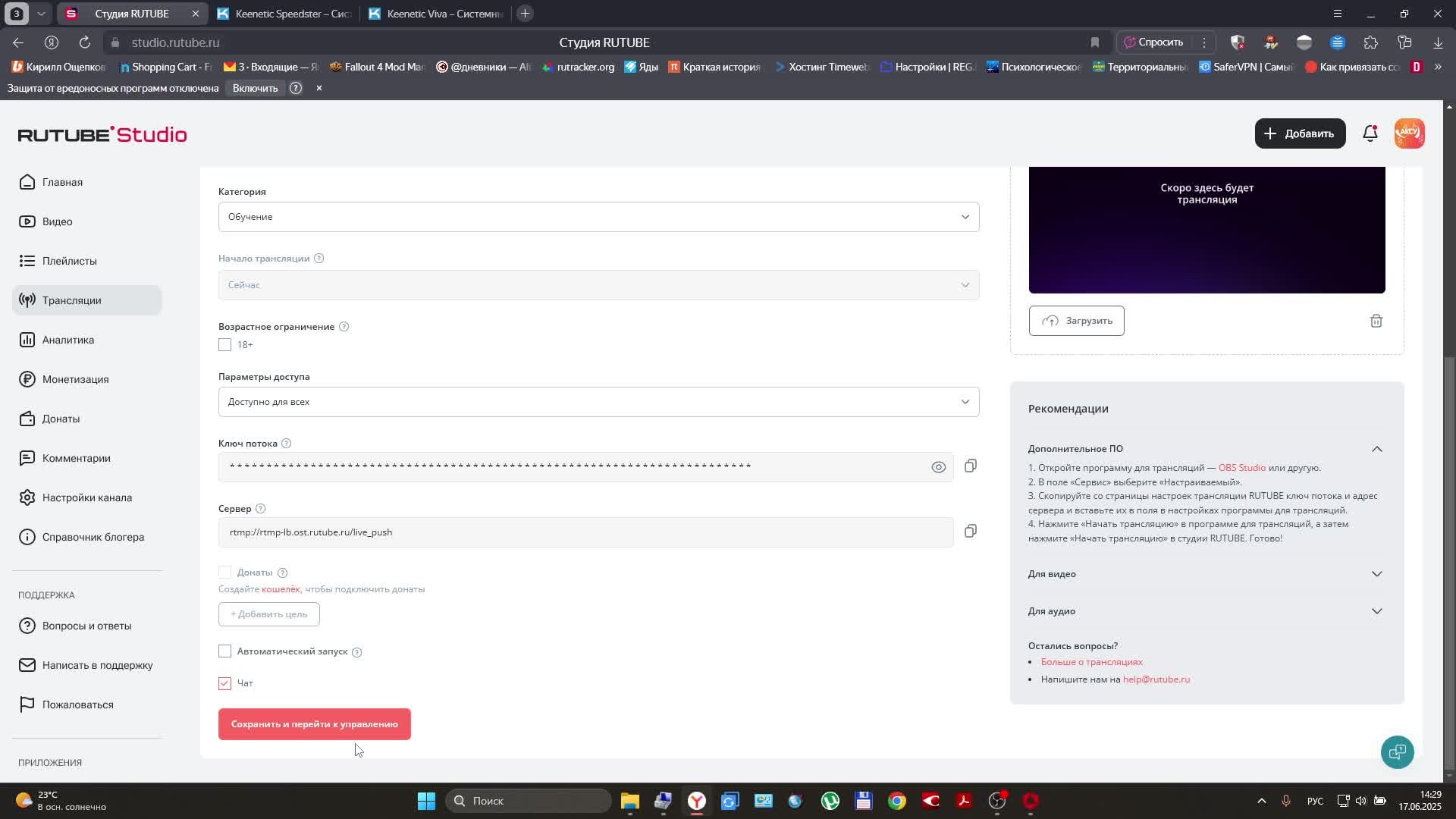
Task: Show help for Ключ потока
Action: pyautogui.click(x=286, y=444)
